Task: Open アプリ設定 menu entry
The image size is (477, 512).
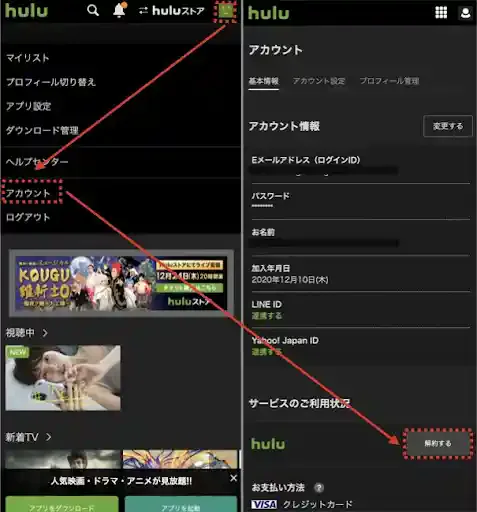Action: (29, 106)
